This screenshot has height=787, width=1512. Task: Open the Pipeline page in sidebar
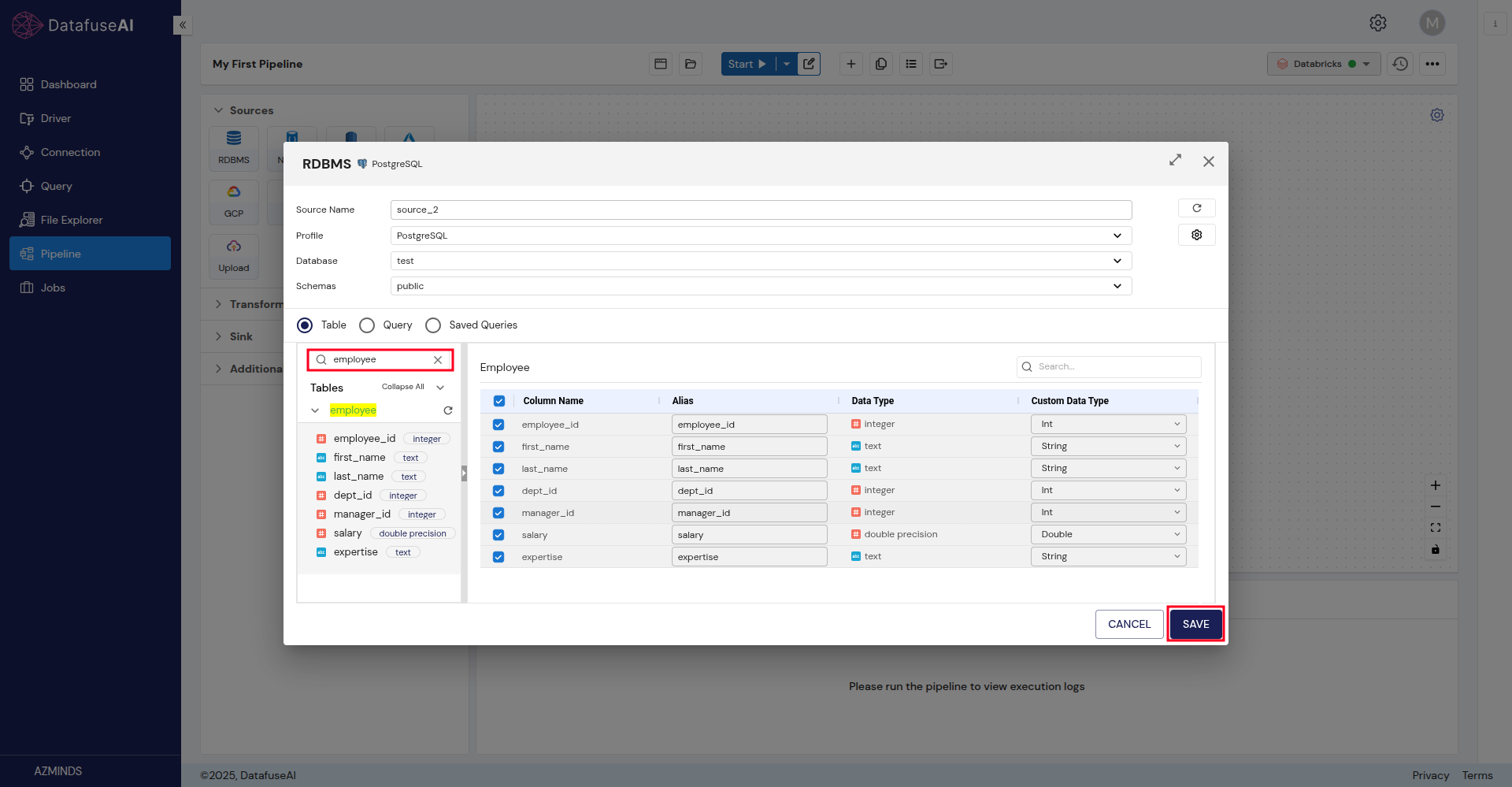pos(90,254)
